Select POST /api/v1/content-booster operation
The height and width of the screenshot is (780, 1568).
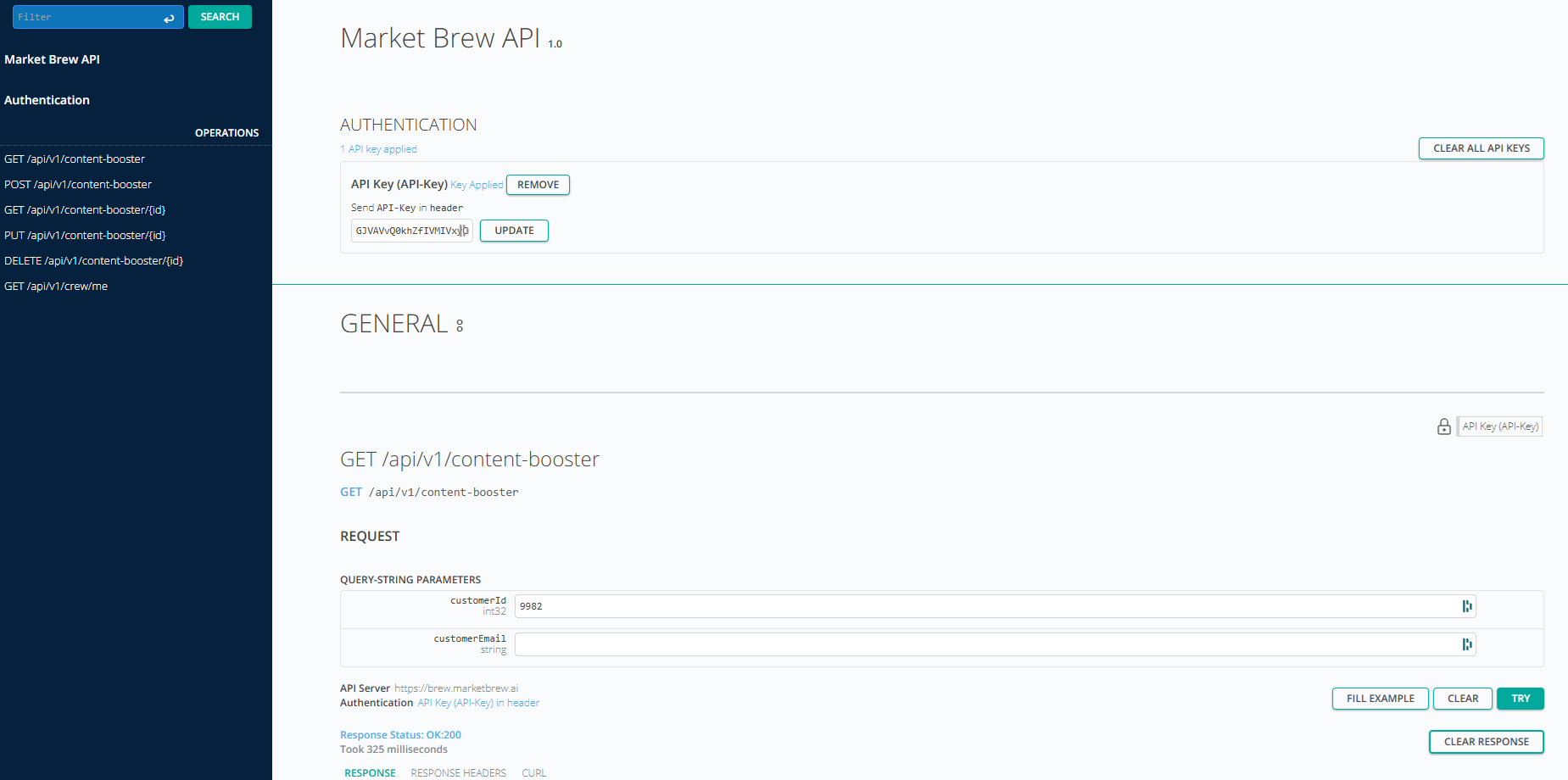pos(78,184)
